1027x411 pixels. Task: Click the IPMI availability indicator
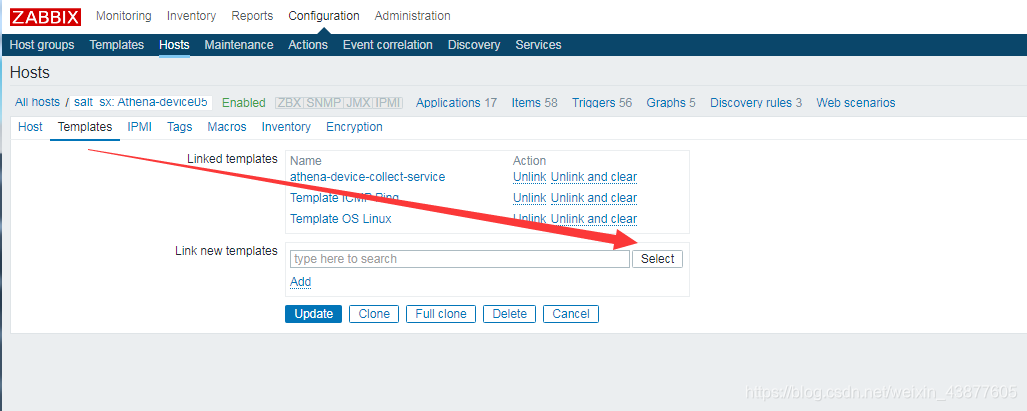click(x=387, y=103)
